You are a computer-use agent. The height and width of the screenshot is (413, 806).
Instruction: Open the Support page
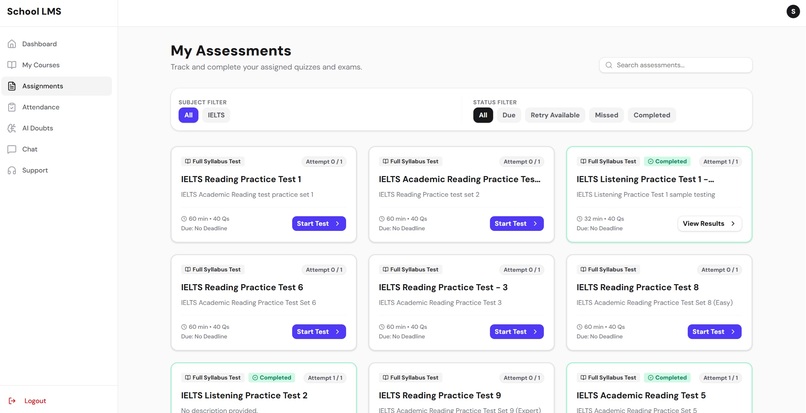[x=57, y=171]
